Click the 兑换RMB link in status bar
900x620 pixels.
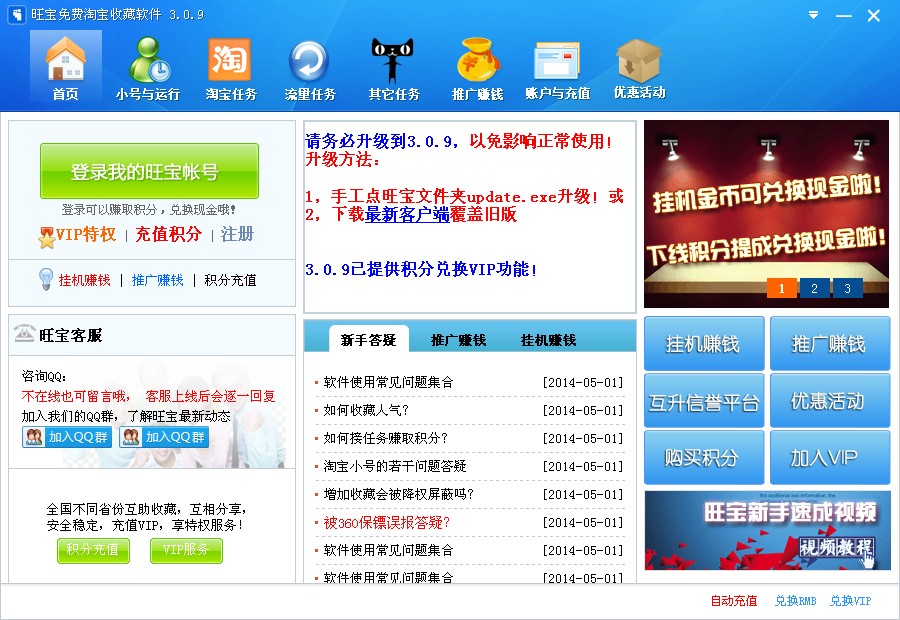tap(795, 601)
